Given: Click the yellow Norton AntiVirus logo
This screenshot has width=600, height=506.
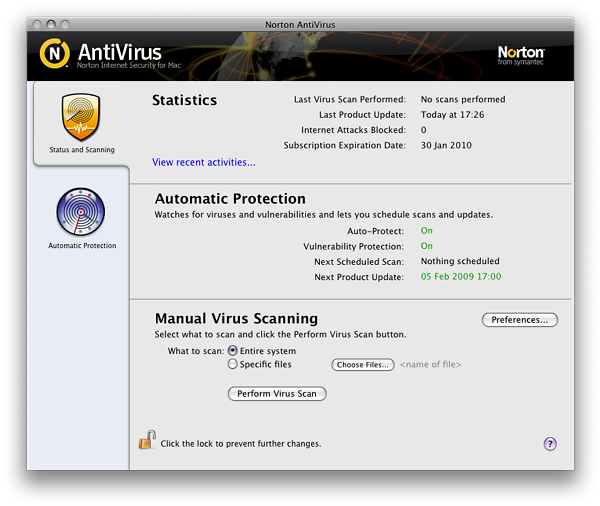Looking at the screenshot, I should 55,53.
